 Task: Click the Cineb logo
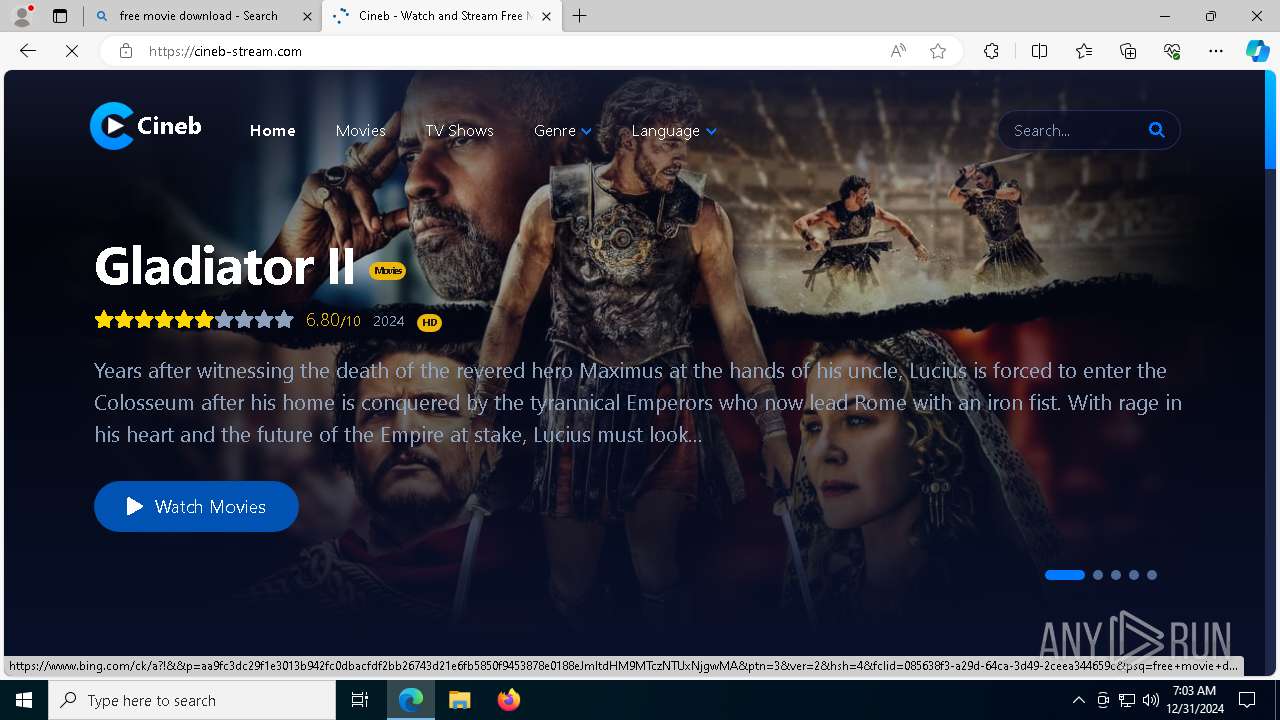pos(146,126)
